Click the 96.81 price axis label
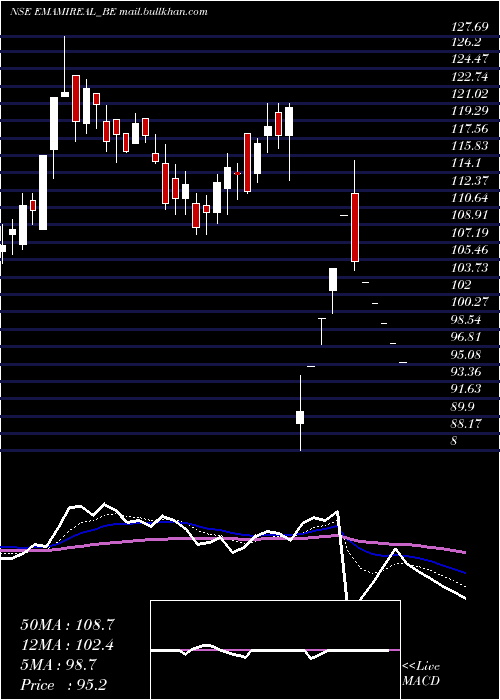 pos(468,337)
